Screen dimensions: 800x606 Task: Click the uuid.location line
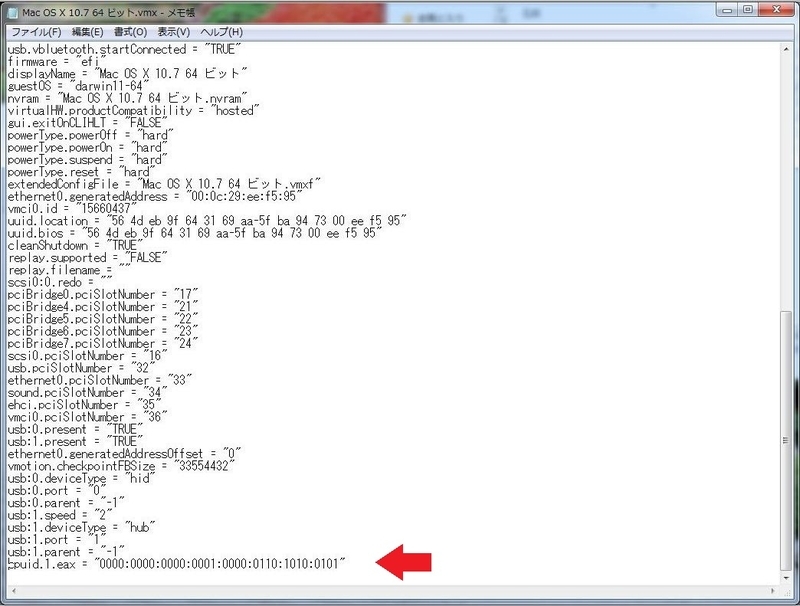pyautogui.click(x=208, y=221)
